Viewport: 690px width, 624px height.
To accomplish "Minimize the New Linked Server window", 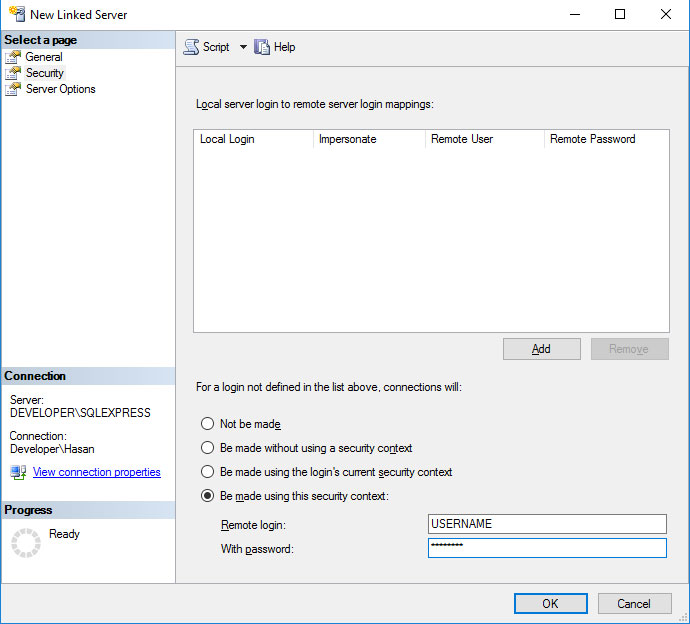I will coord(575,14).
